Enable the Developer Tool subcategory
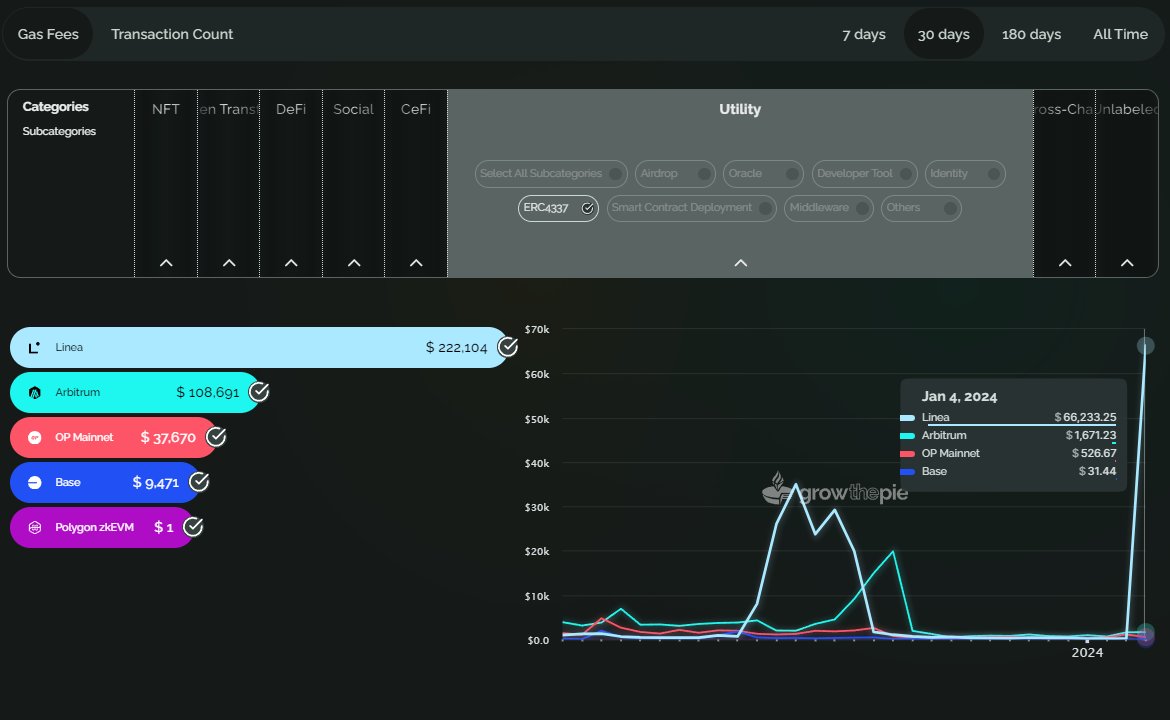The height and width of the screenshot is (720, 1170). pos(864,174)
